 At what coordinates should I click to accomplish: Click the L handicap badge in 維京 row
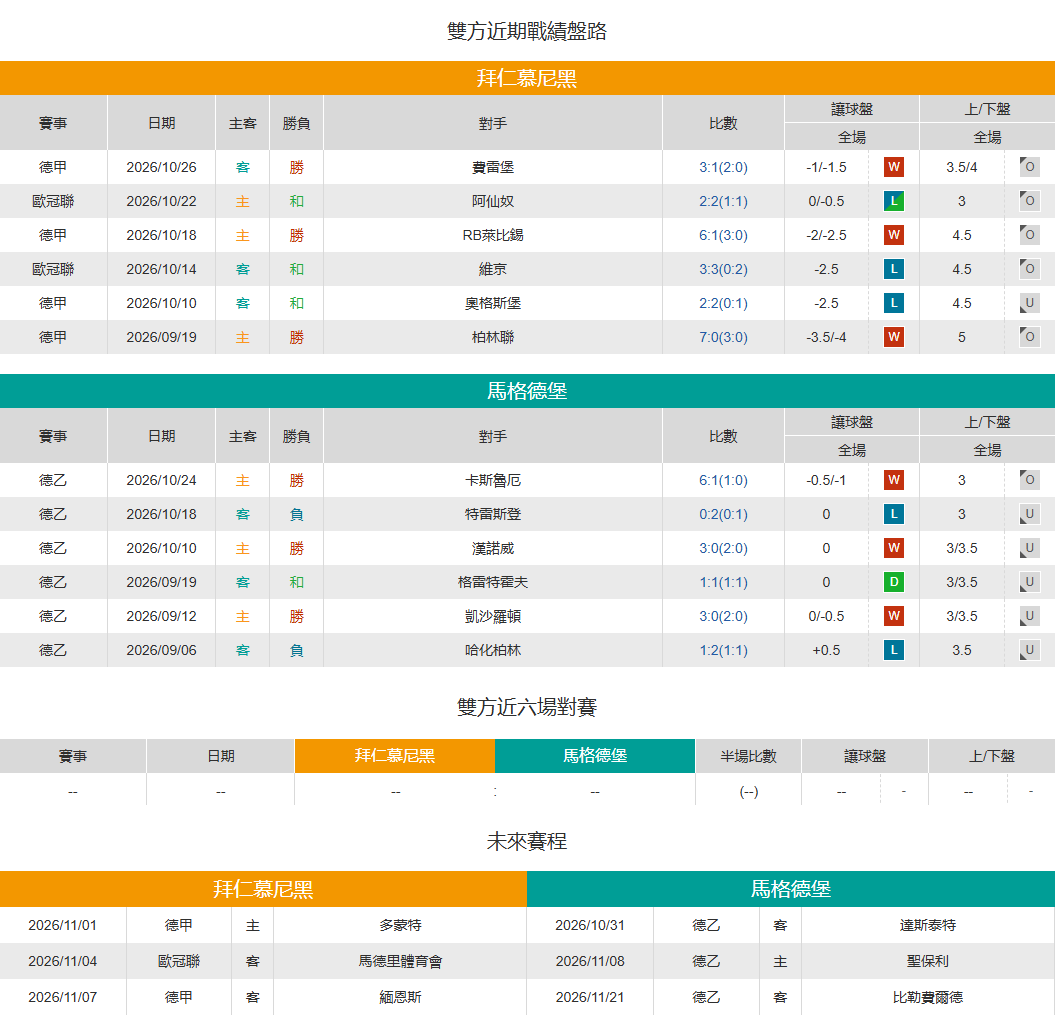(894, 269)
